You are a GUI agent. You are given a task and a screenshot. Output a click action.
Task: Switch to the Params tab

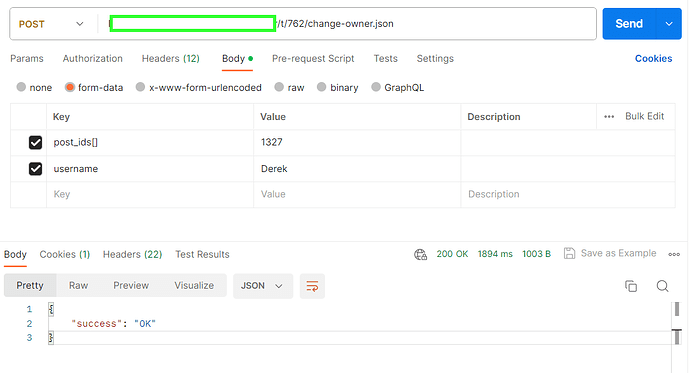[27, 59]
